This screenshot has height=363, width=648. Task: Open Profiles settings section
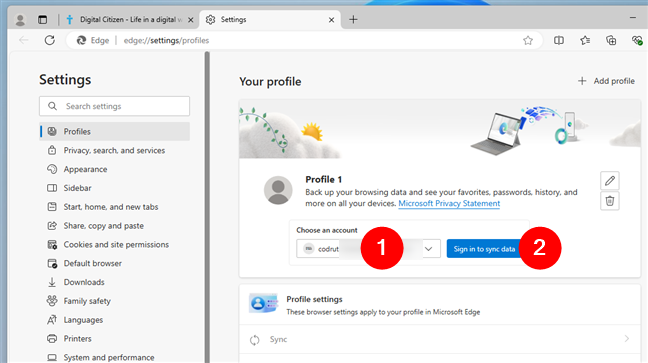pos(114,131)
